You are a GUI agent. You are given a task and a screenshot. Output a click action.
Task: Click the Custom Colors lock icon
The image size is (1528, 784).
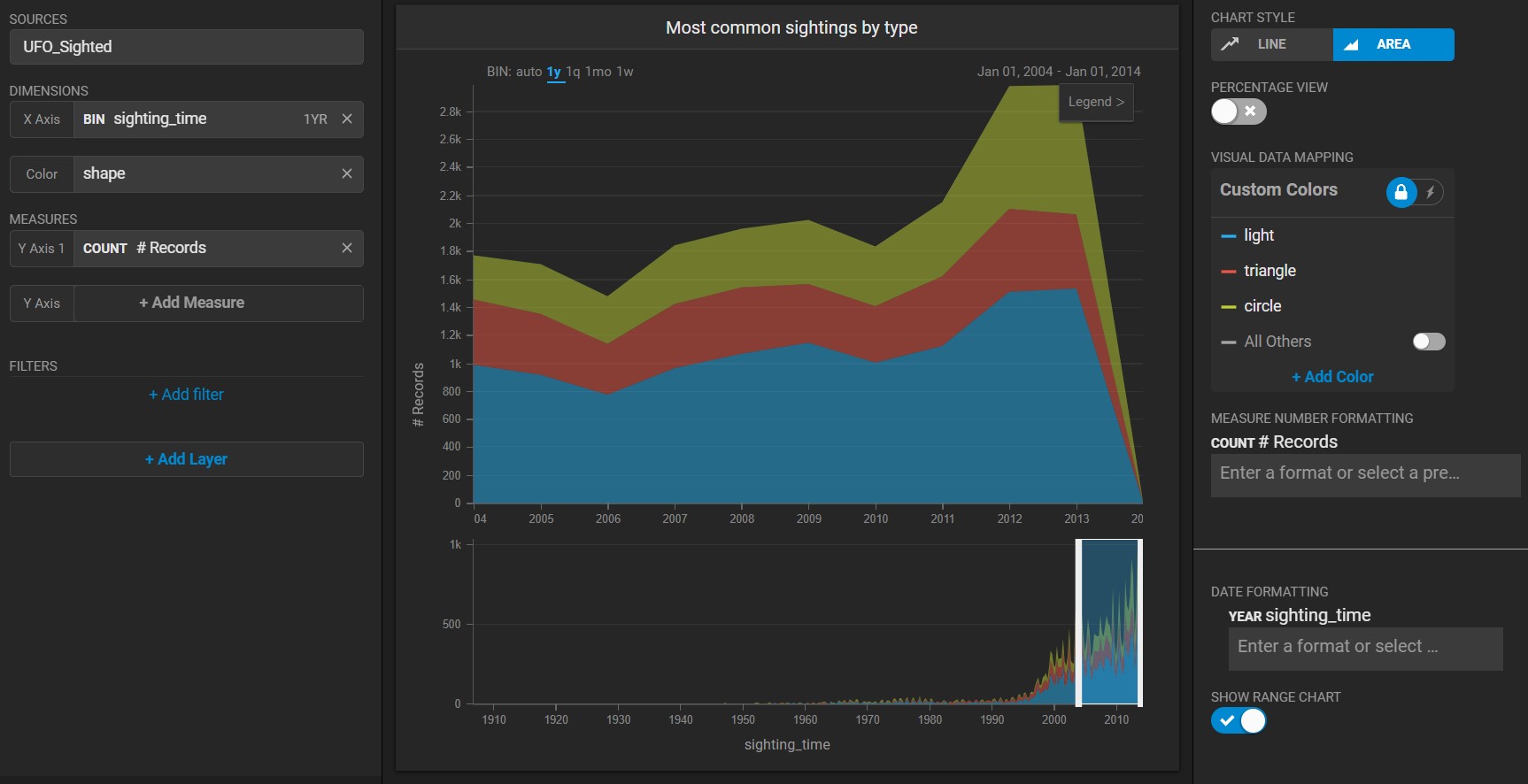(x=1401, y=192)
